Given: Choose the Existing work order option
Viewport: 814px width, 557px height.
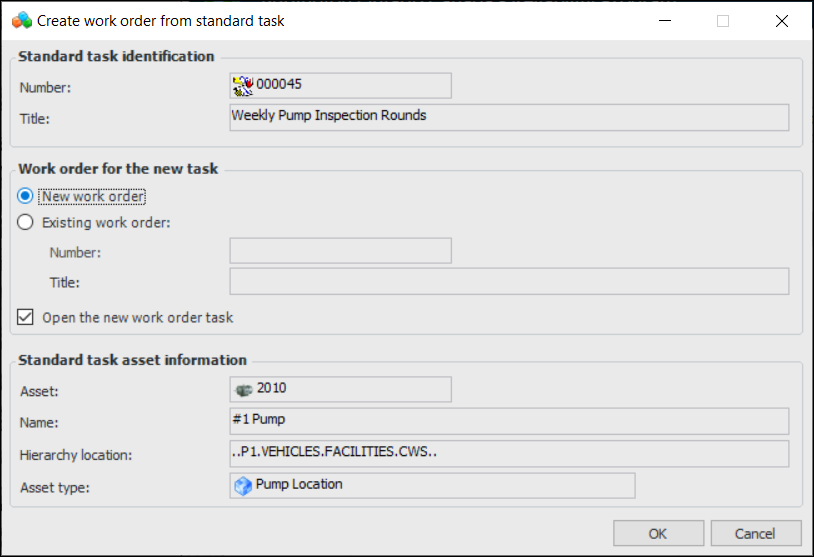Looking at the screenshot, I should tap(26, 222).
